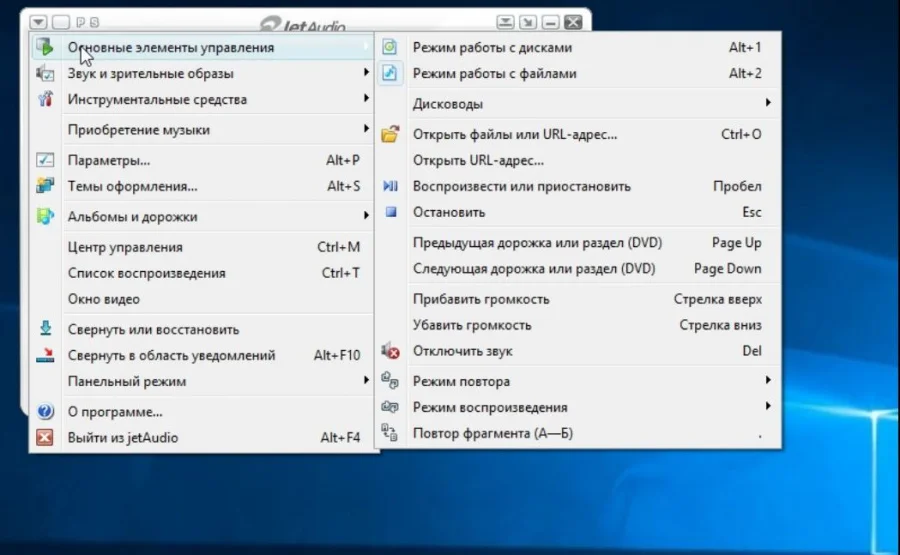Expand the Панельный режим submenu
The width and height of the screenshot is (900, 555).
click(x=203, y=381)
